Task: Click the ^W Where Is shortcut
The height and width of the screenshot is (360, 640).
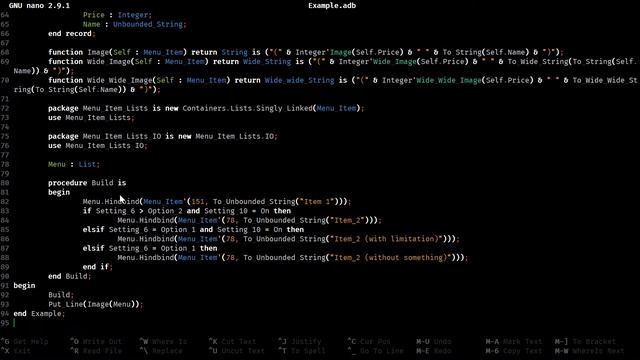Action: 163,341
